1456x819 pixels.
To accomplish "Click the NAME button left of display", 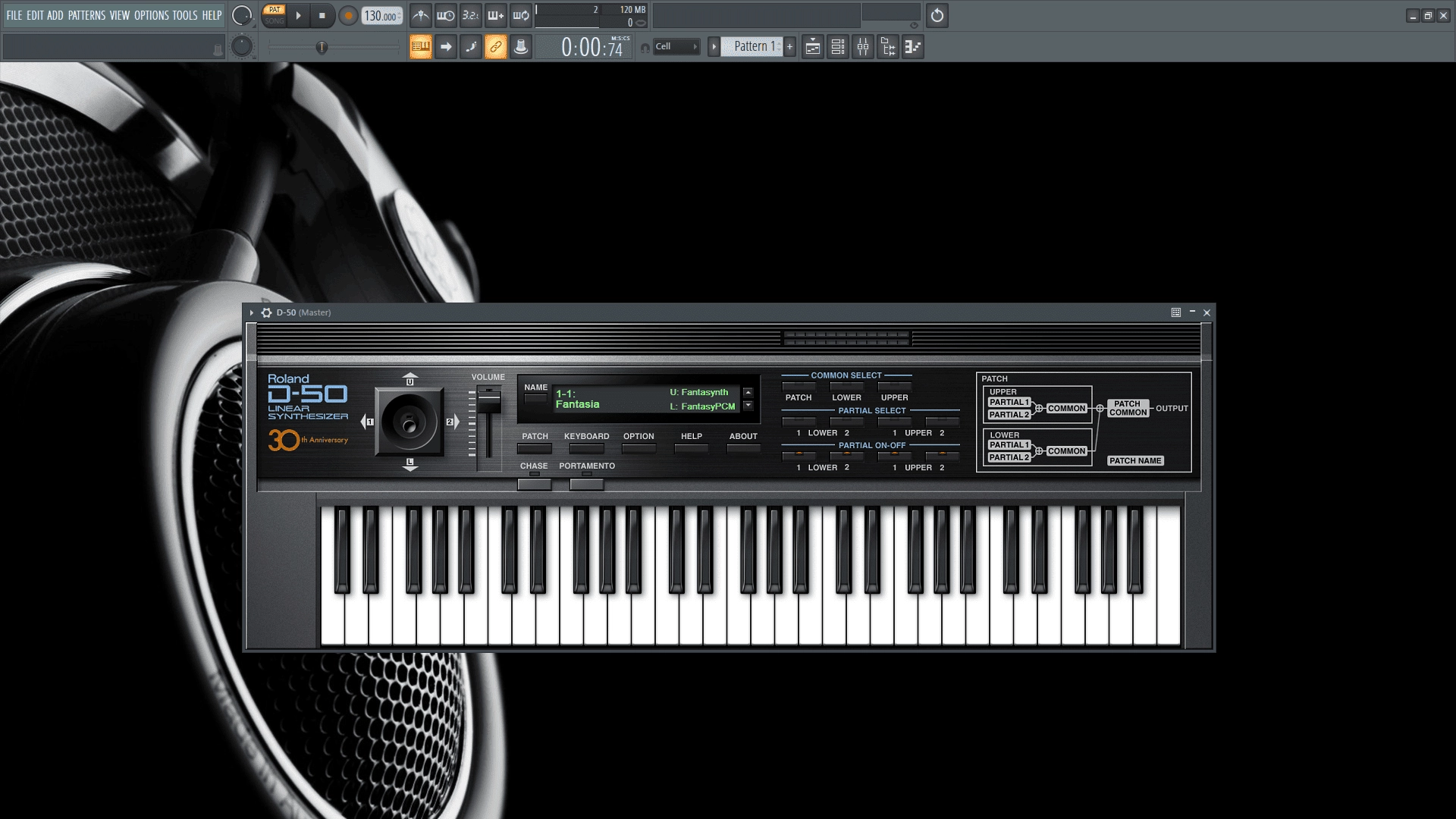I will click(535, 399).
